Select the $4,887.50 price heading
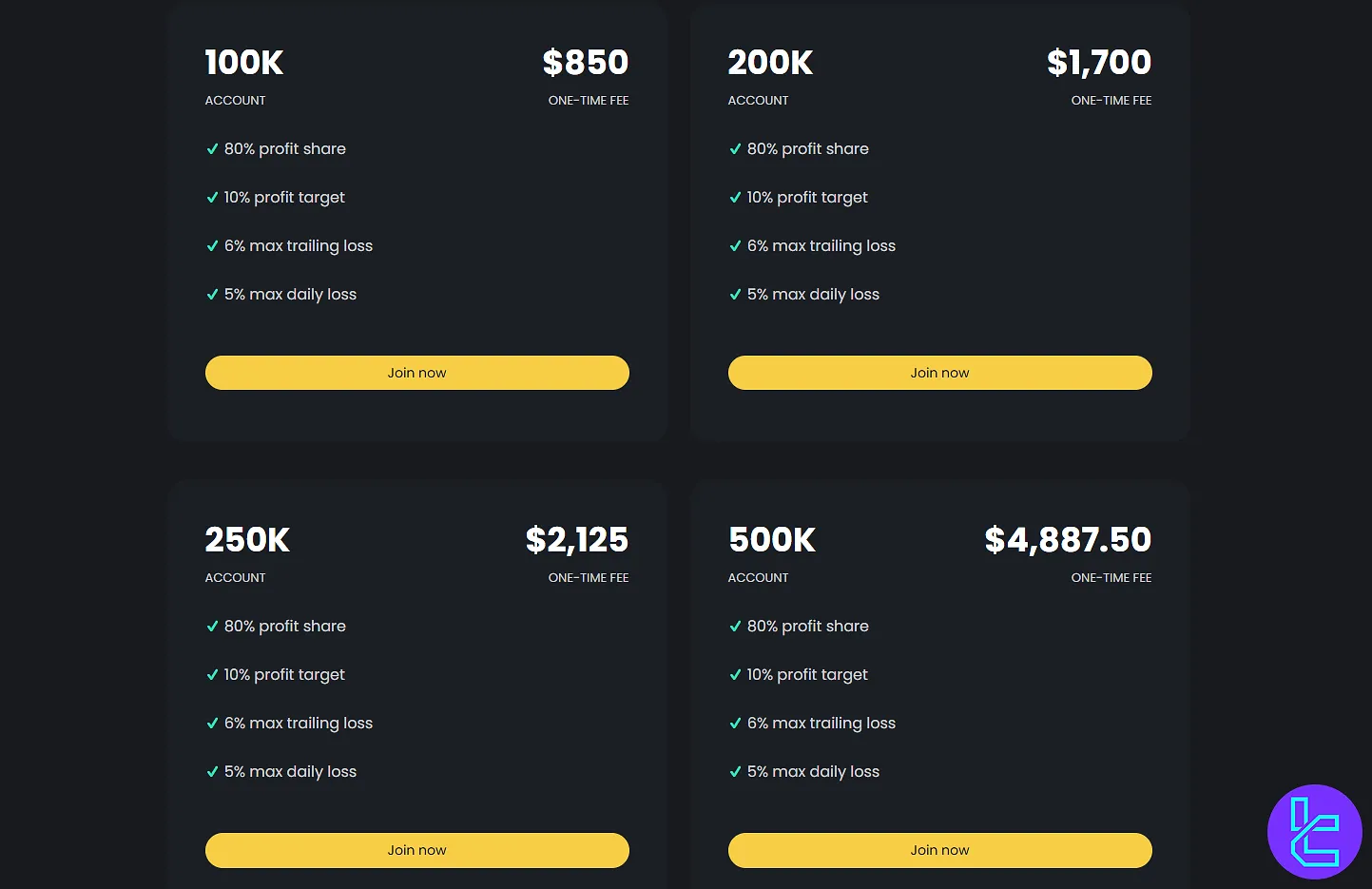Viewport: 1372px width, 889px height. 1068,540
